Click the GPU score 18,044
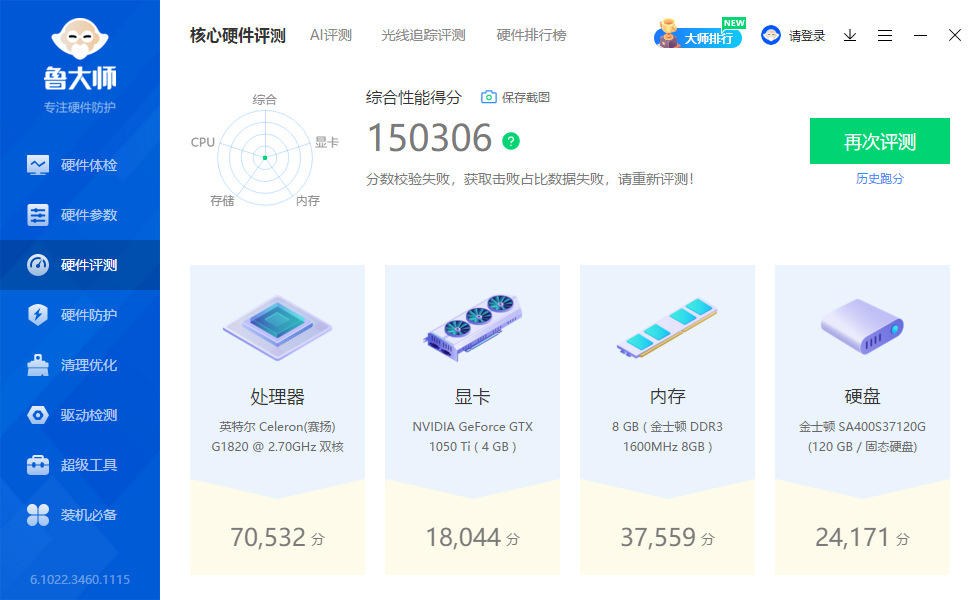 [x=463, y=538]
